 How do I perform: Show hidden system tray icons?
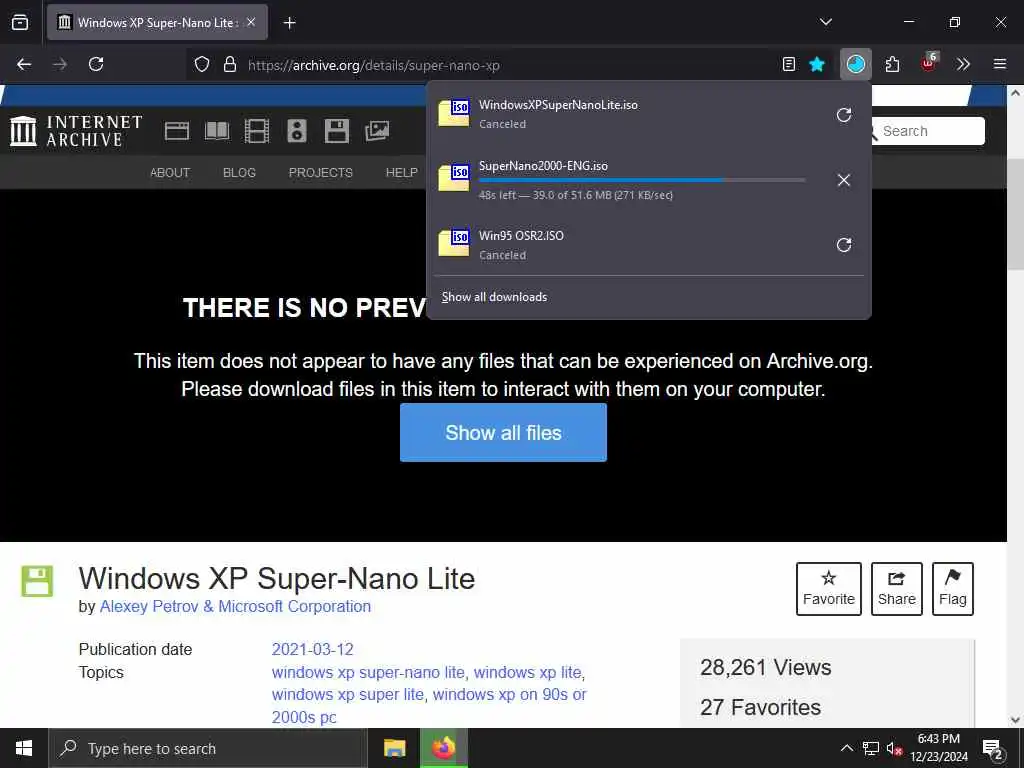(846, 748)
